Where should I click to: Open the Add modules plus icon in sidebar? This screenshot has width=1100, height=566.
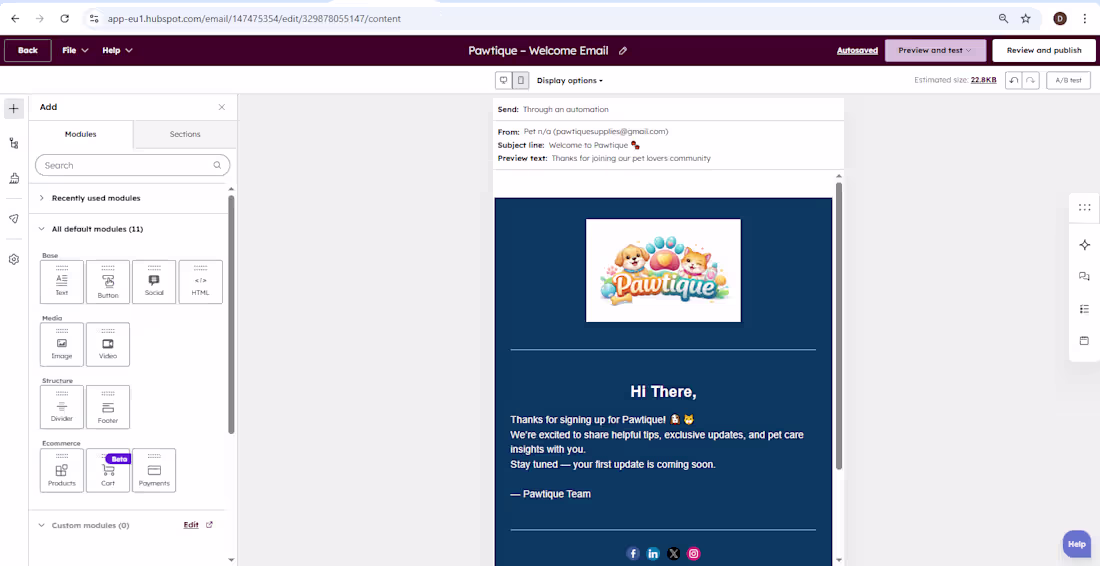tap(14, 109)
